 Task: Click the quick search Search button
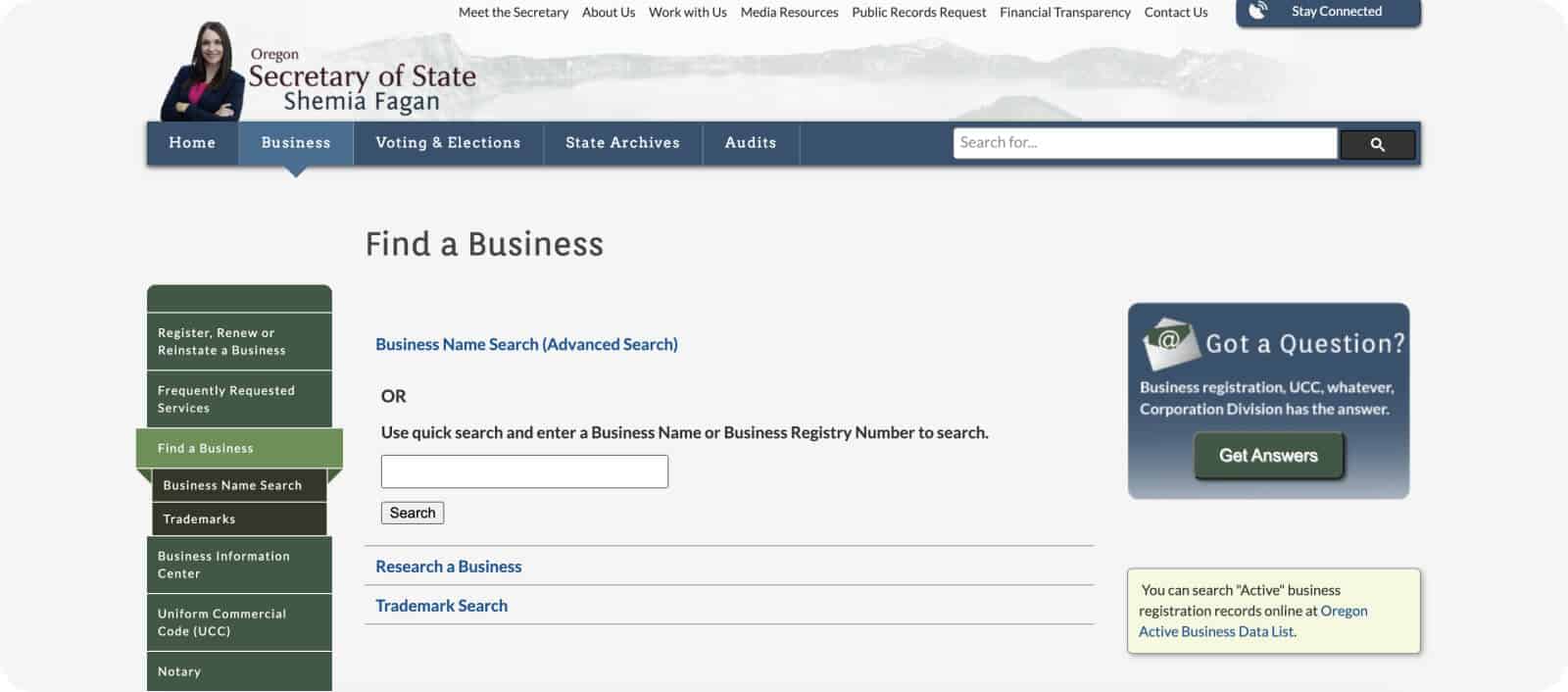click(413, 513)
